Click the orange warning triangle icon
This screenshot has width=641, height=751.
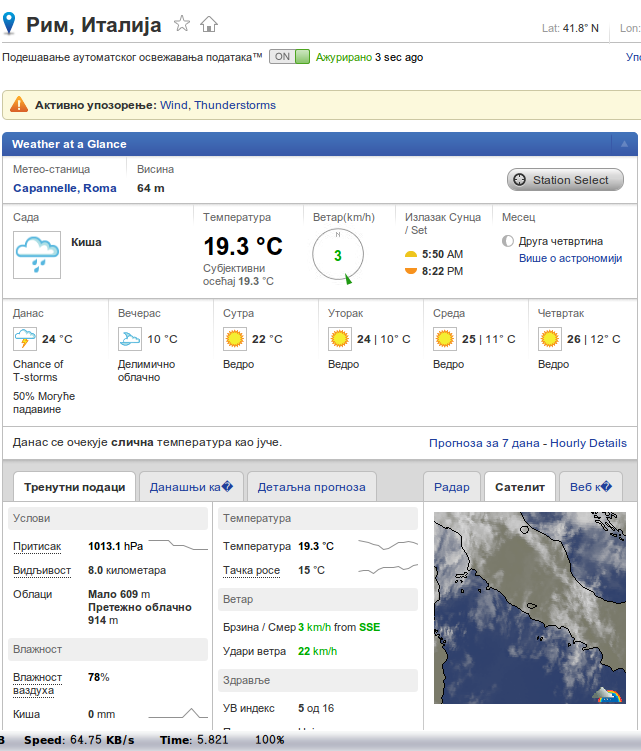[19, 104]
